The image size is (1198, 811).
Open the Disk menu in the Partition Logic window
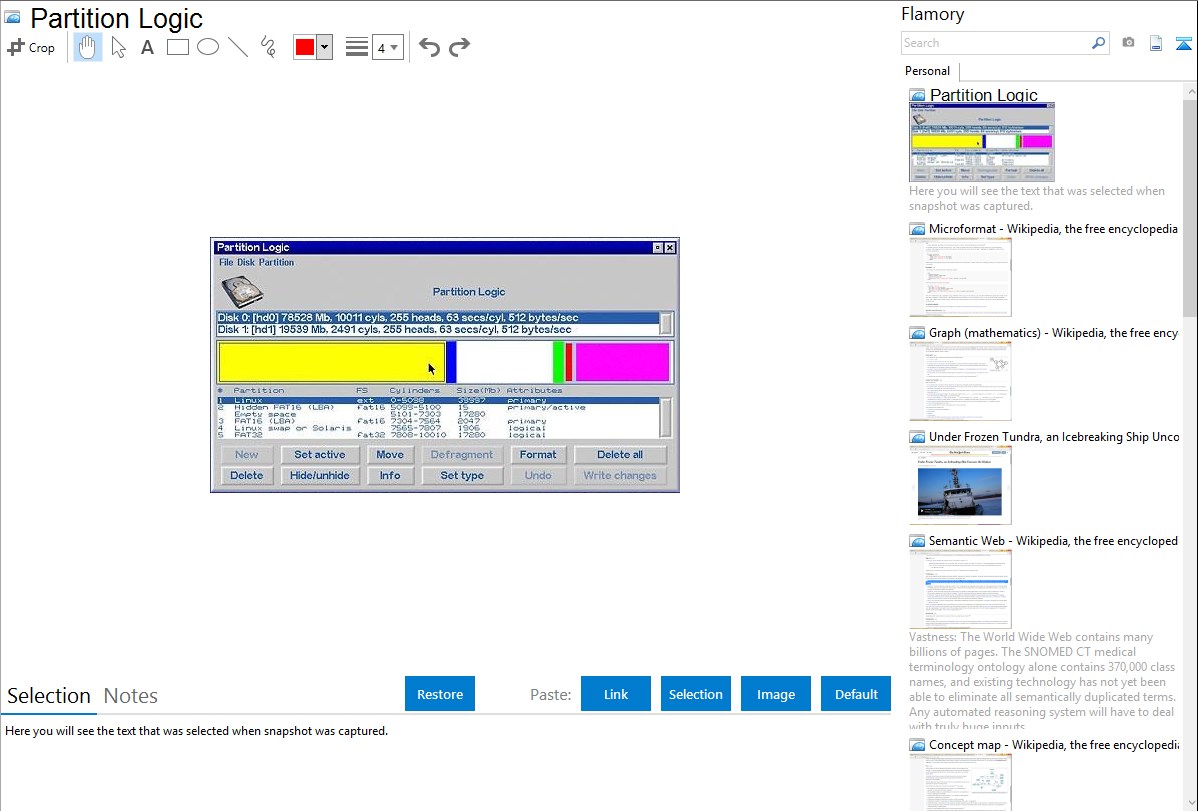coord(246,262)
